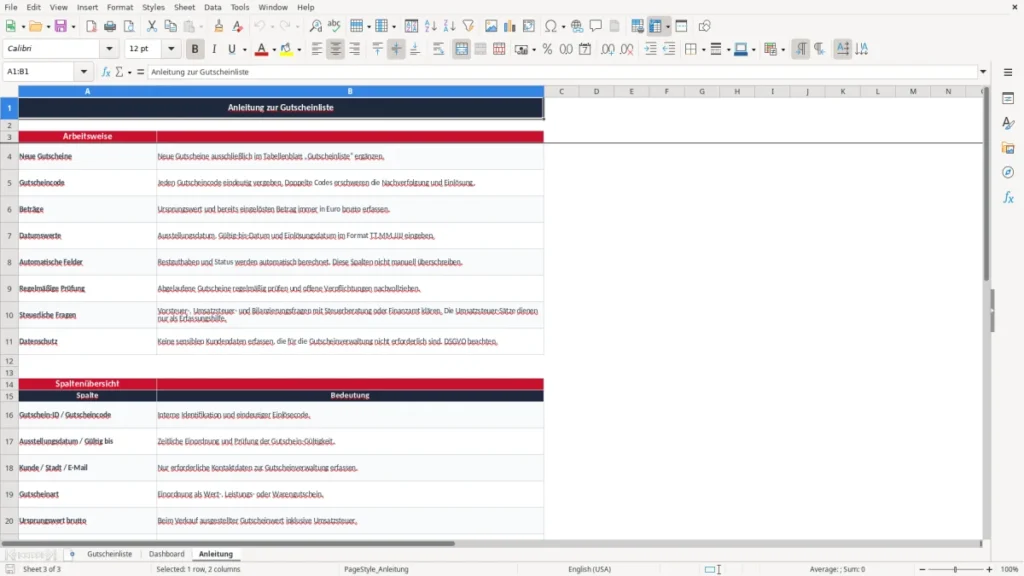
Task: Toggle Bold formatting
Action: (195, 49)
